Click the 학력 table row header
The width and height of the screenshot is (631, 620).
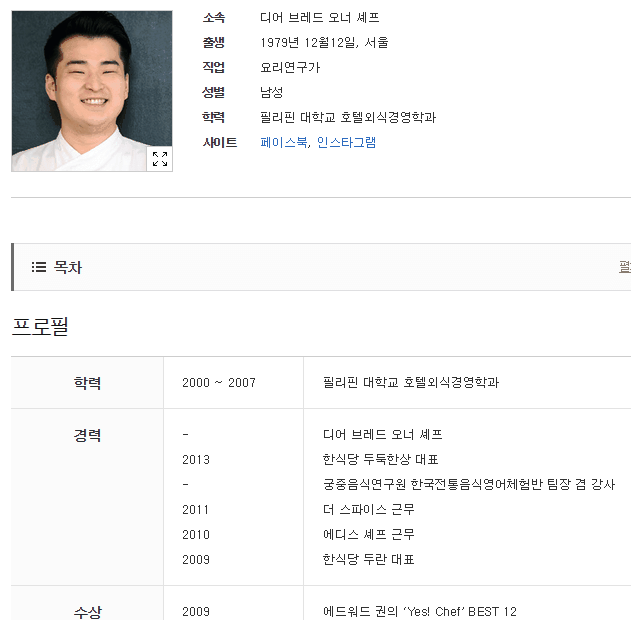(87, 383)
